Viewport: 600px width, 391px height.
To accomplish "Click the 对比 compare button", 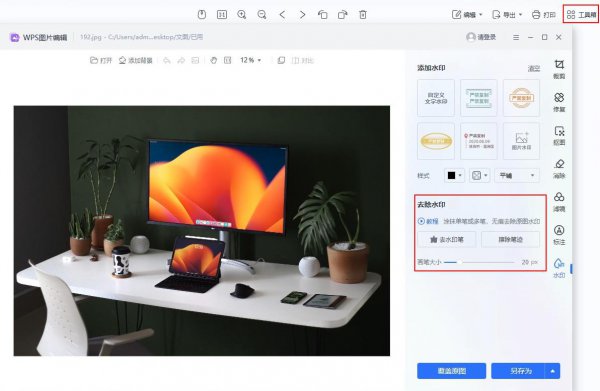I will (x=303, y=60).
